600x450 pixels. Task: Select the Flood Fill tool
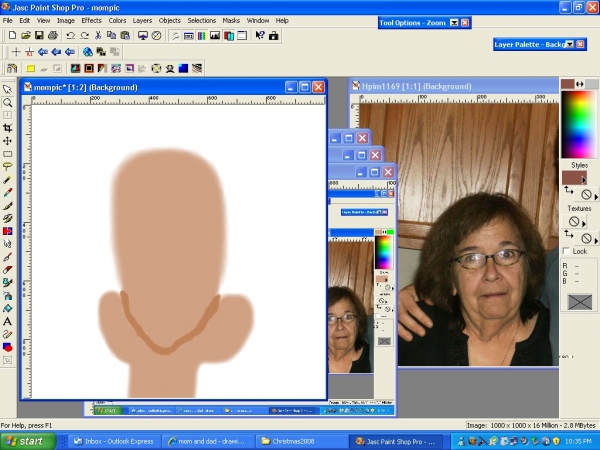tap(7, 308)
